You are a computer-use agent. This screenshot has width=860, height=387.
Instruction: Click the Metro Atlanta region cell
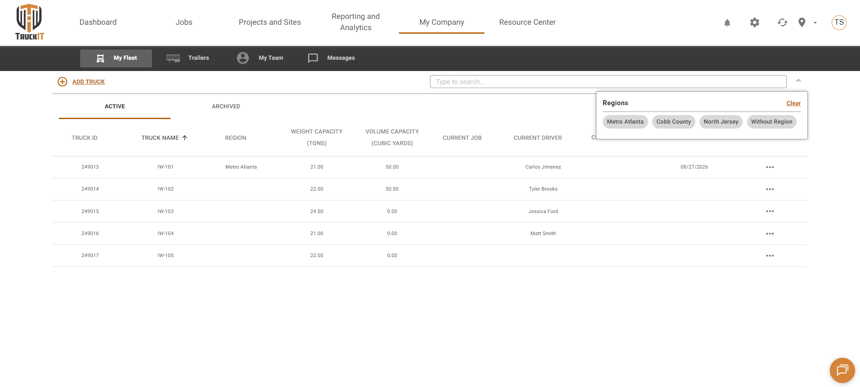point(241,167)
